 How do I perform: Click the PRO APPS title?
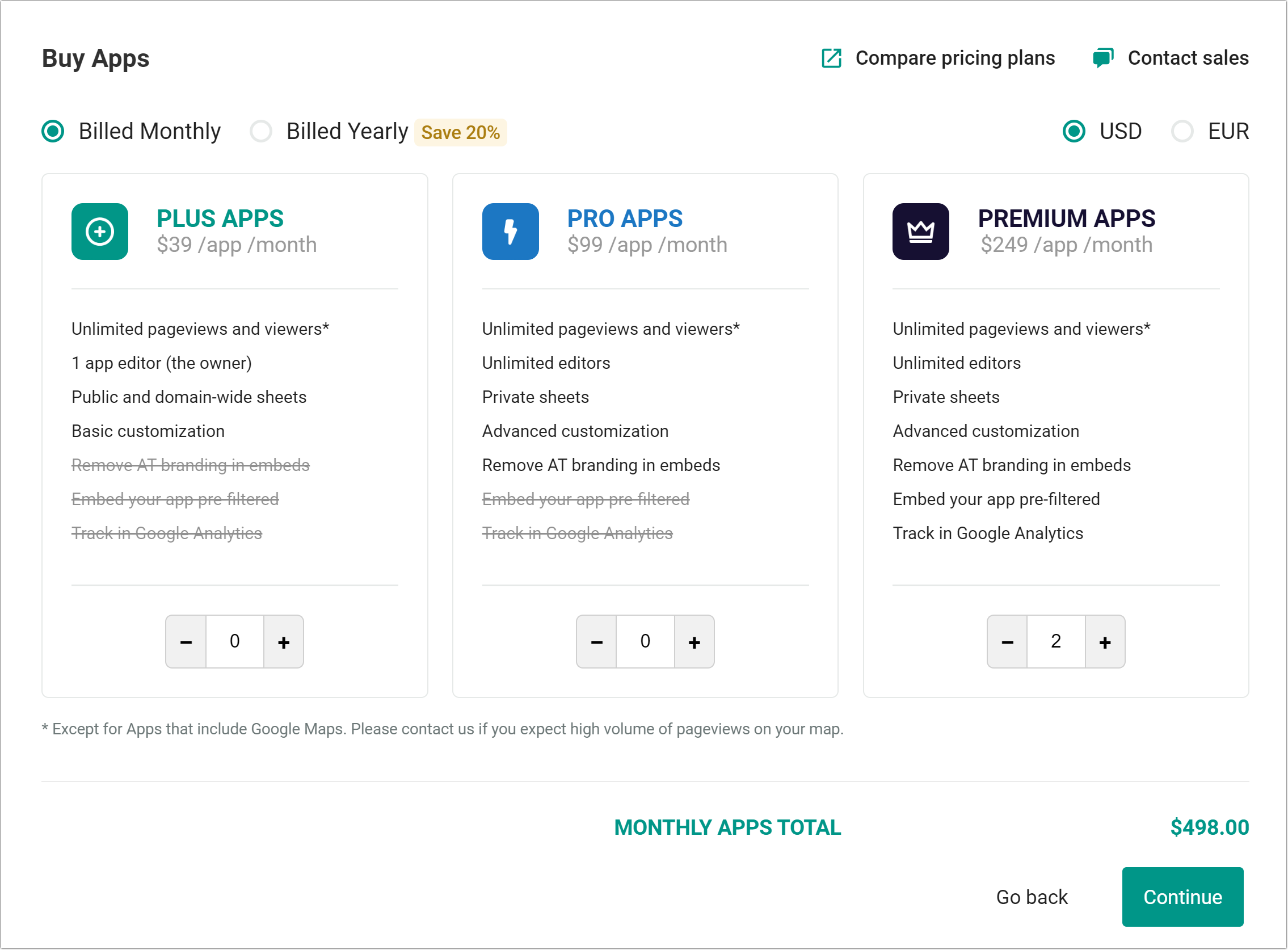[625, 218]
